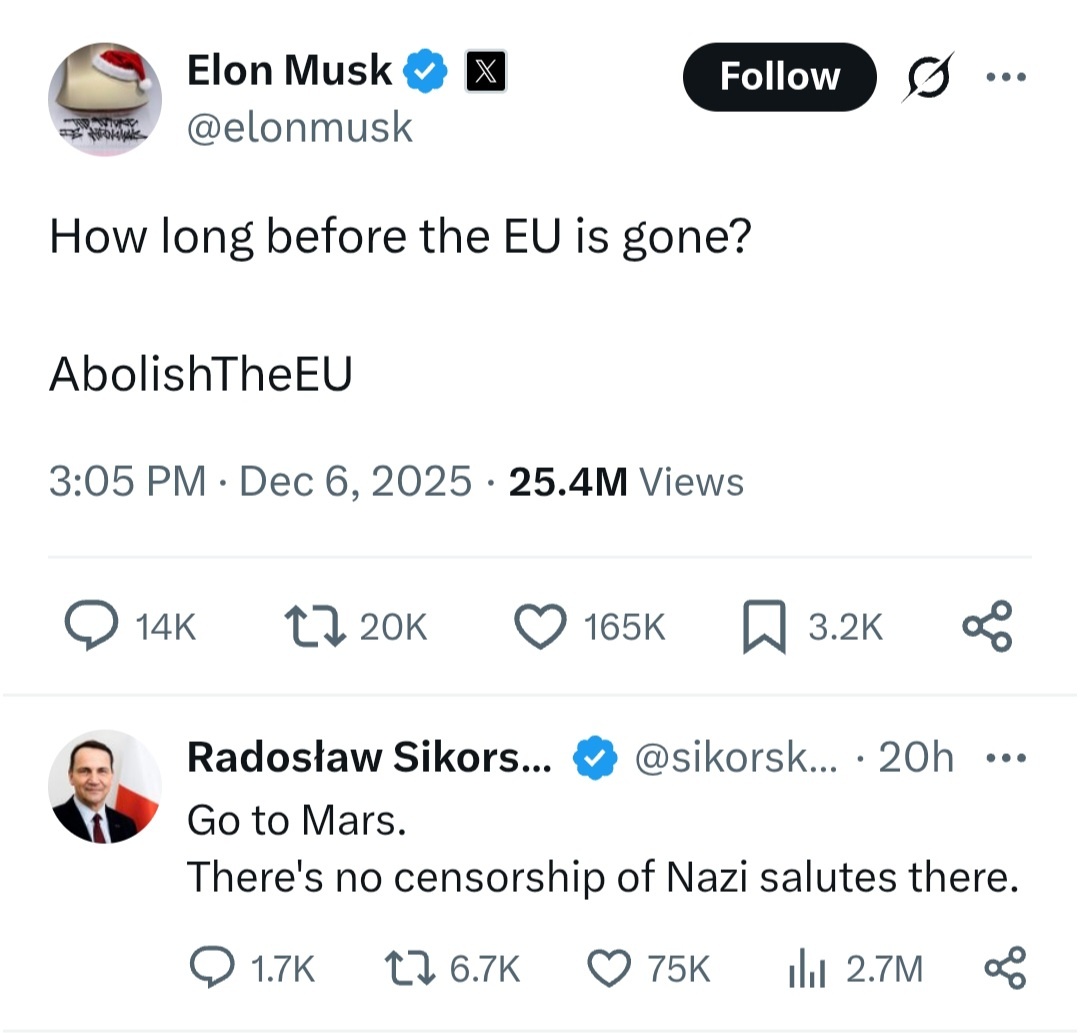Viewport: 1080px width, 1033px height.
Task: Open the @elonmusk handle link
Action: 299,127
